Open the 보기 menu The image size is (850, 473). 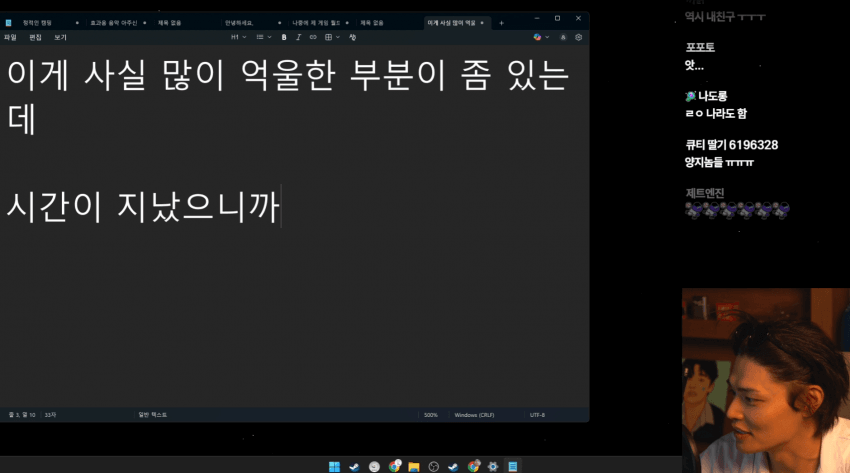tap(61, 37)
